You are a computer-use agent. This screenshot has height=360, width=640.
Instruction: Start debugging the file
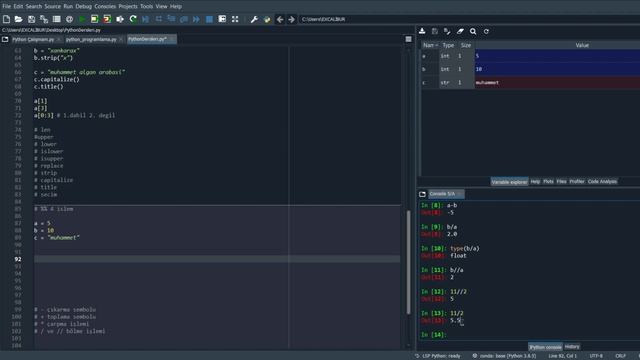[x=146, y=19]
